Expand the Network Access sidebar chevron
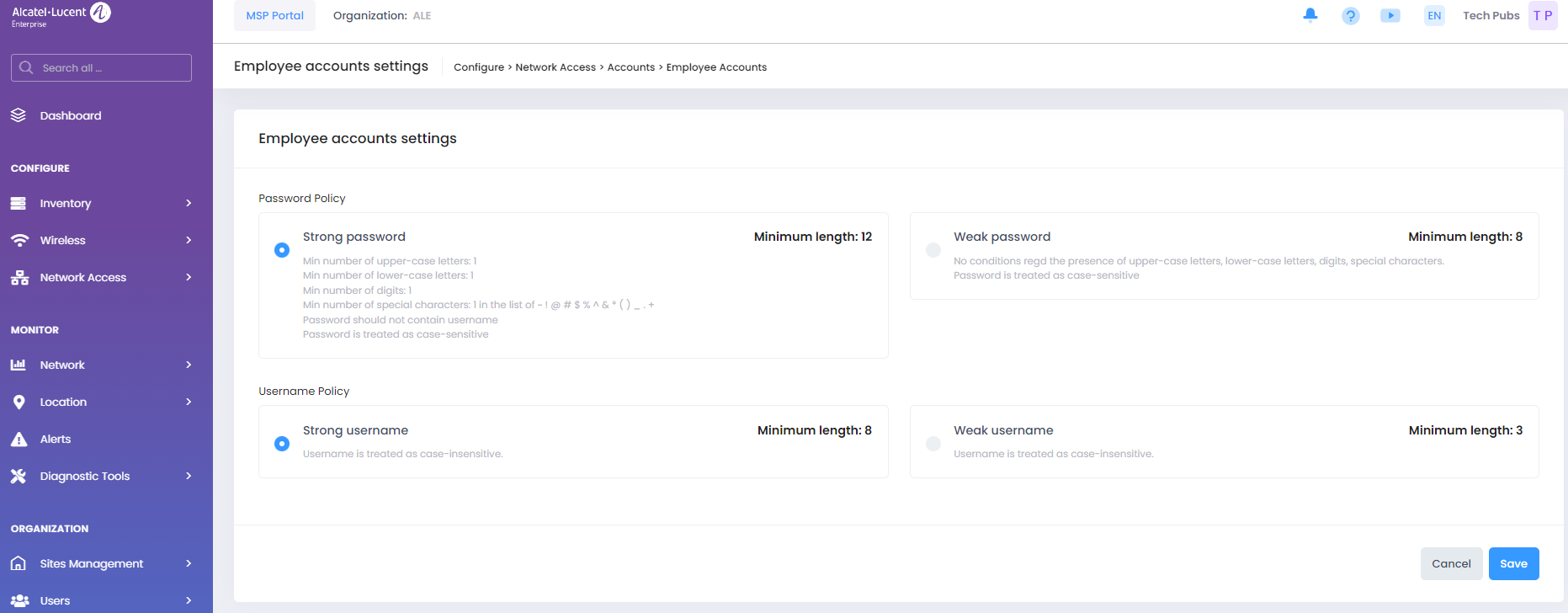Viewport: 1568px width, 613px height. point(189,277)
